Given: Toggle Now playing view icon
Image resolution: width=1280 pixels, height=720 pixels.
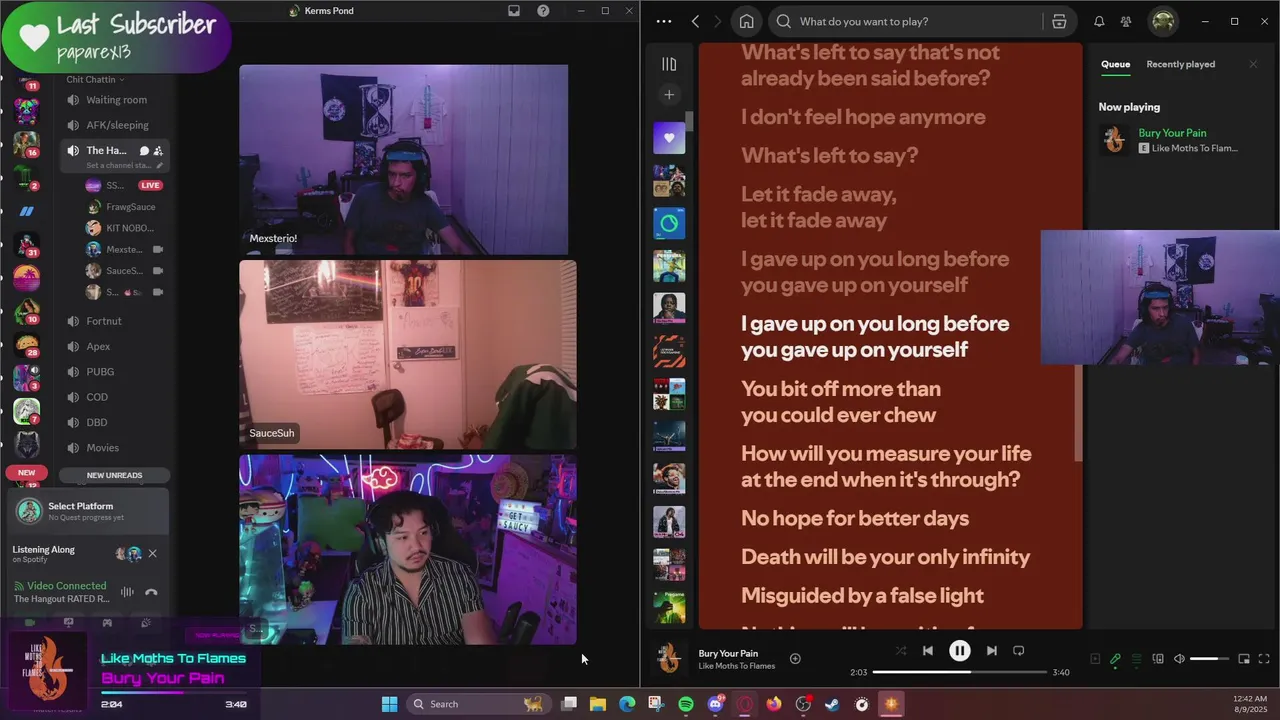Looking at the screenshot, I should tap(1095, 659).
